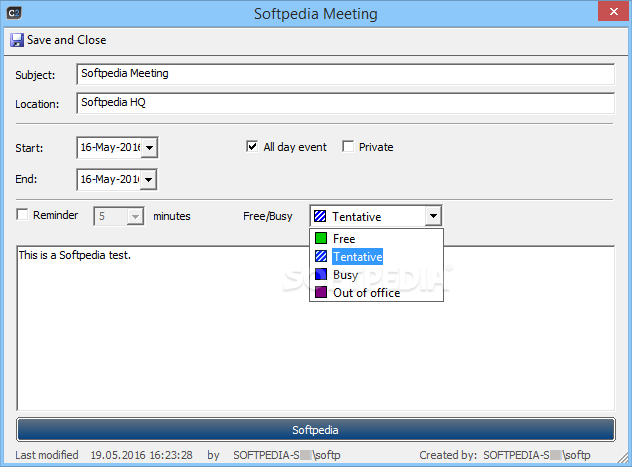Choose Busy from the status list
632x467 pixels.
click(x=376, y=275)
